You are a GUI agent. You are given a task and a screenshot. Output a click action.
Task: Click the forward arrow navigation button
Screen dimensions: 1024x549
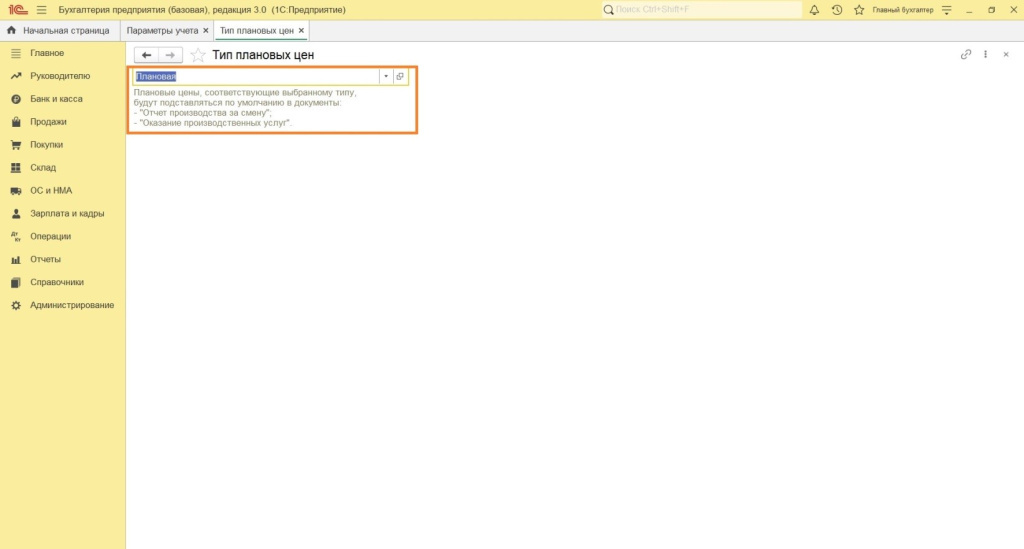pos(170,55)
